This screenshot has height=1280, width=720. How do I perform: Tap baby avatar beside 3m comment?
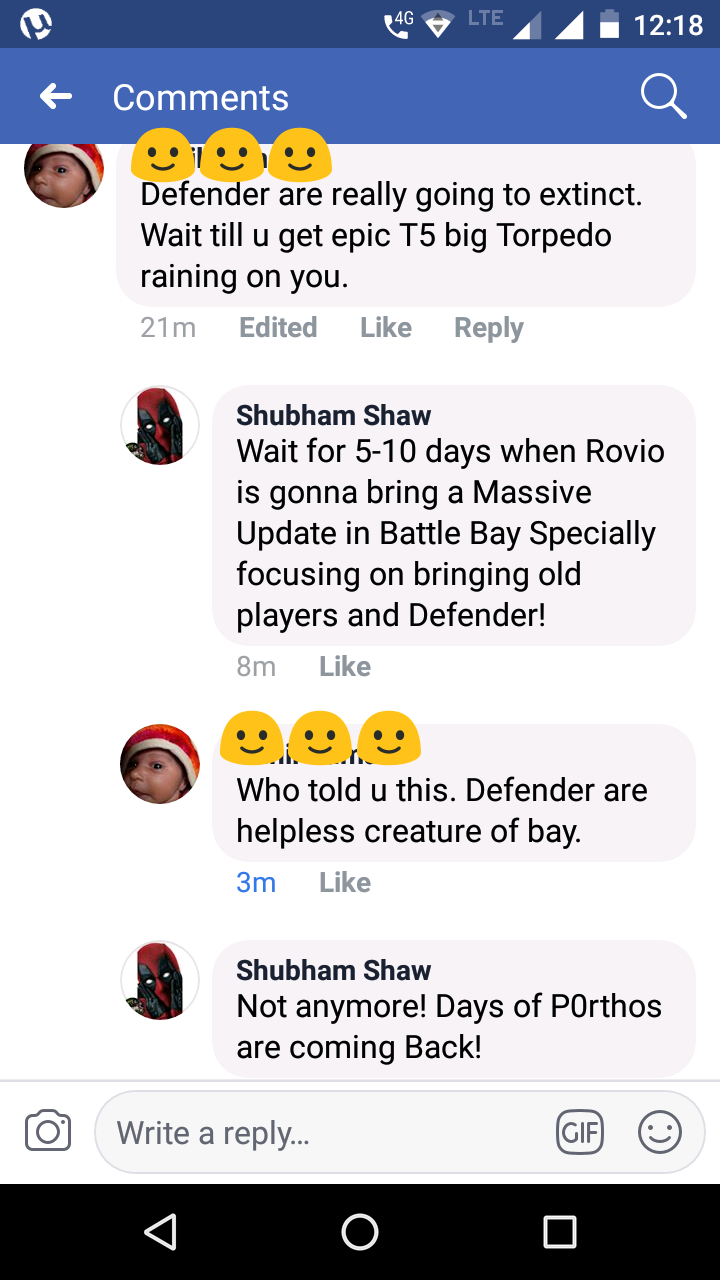[160, 764]
